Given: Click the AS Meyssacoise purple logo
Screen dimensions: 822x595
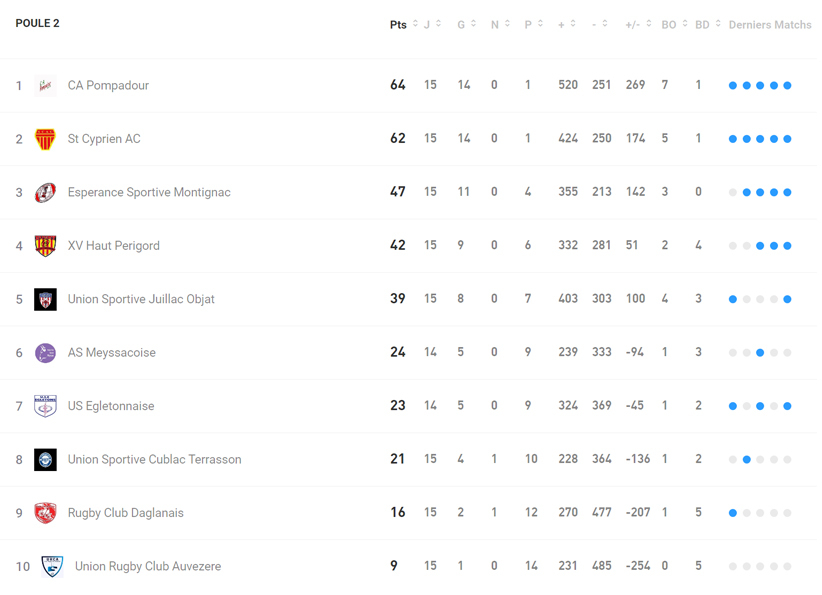Looking at the screenshot, I should point(45,353).
